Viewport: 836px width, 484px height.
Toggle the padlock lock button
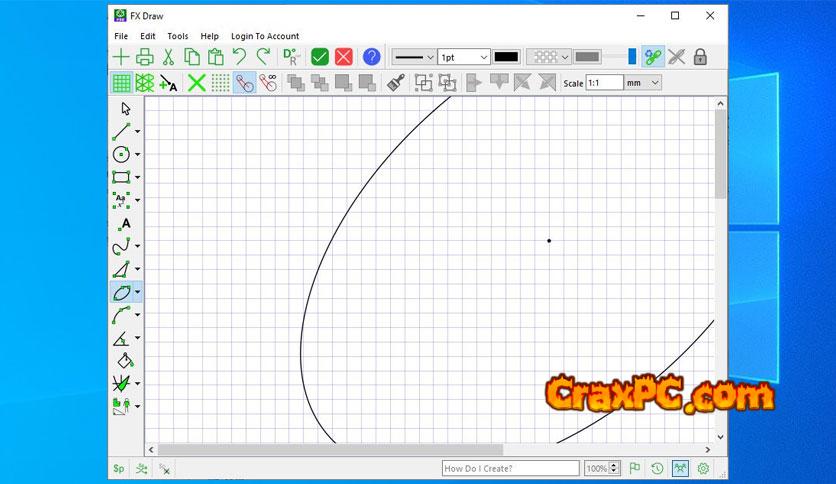pos(701,57)
